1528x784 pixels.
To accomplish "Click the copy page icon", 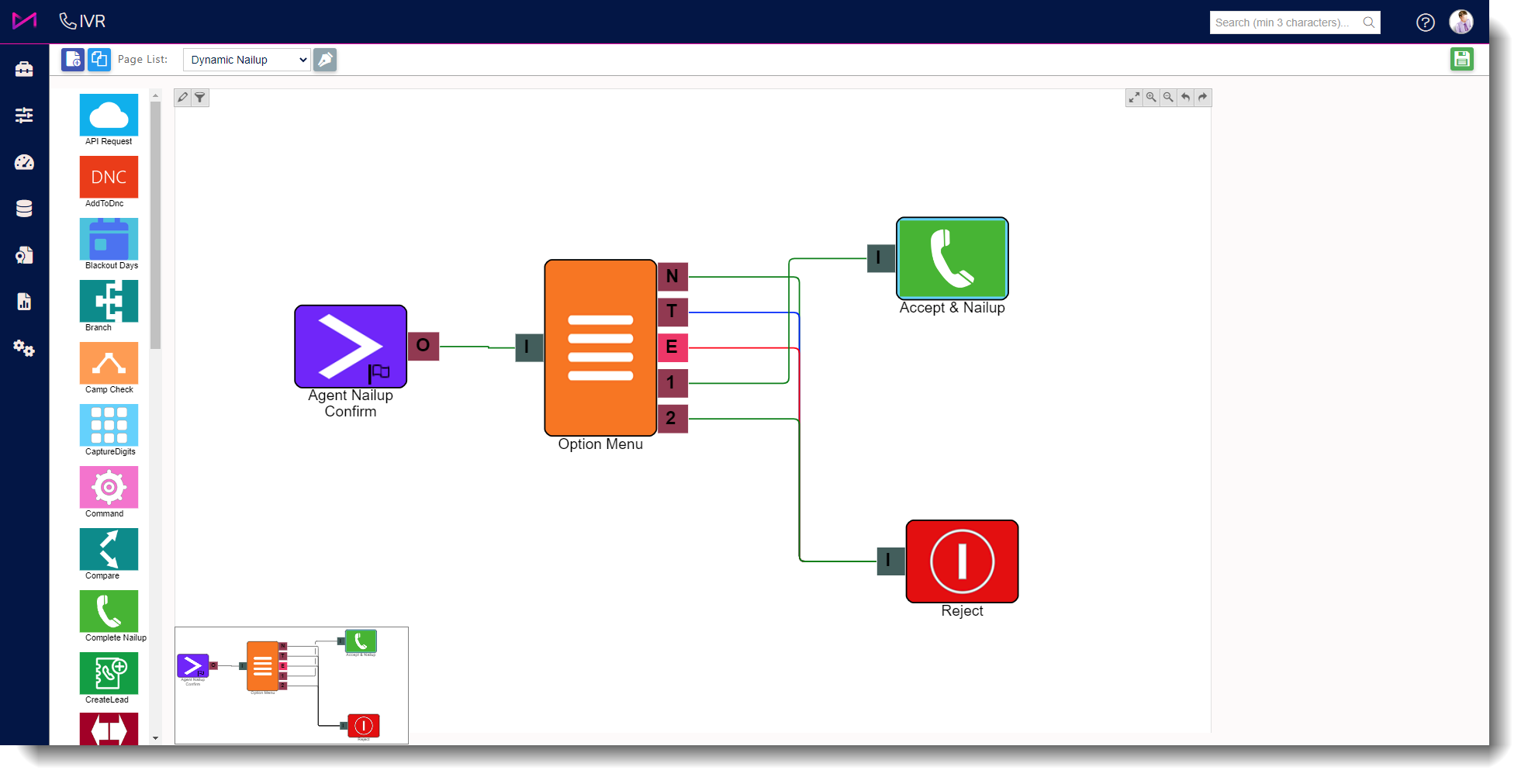I will point(99,59).
